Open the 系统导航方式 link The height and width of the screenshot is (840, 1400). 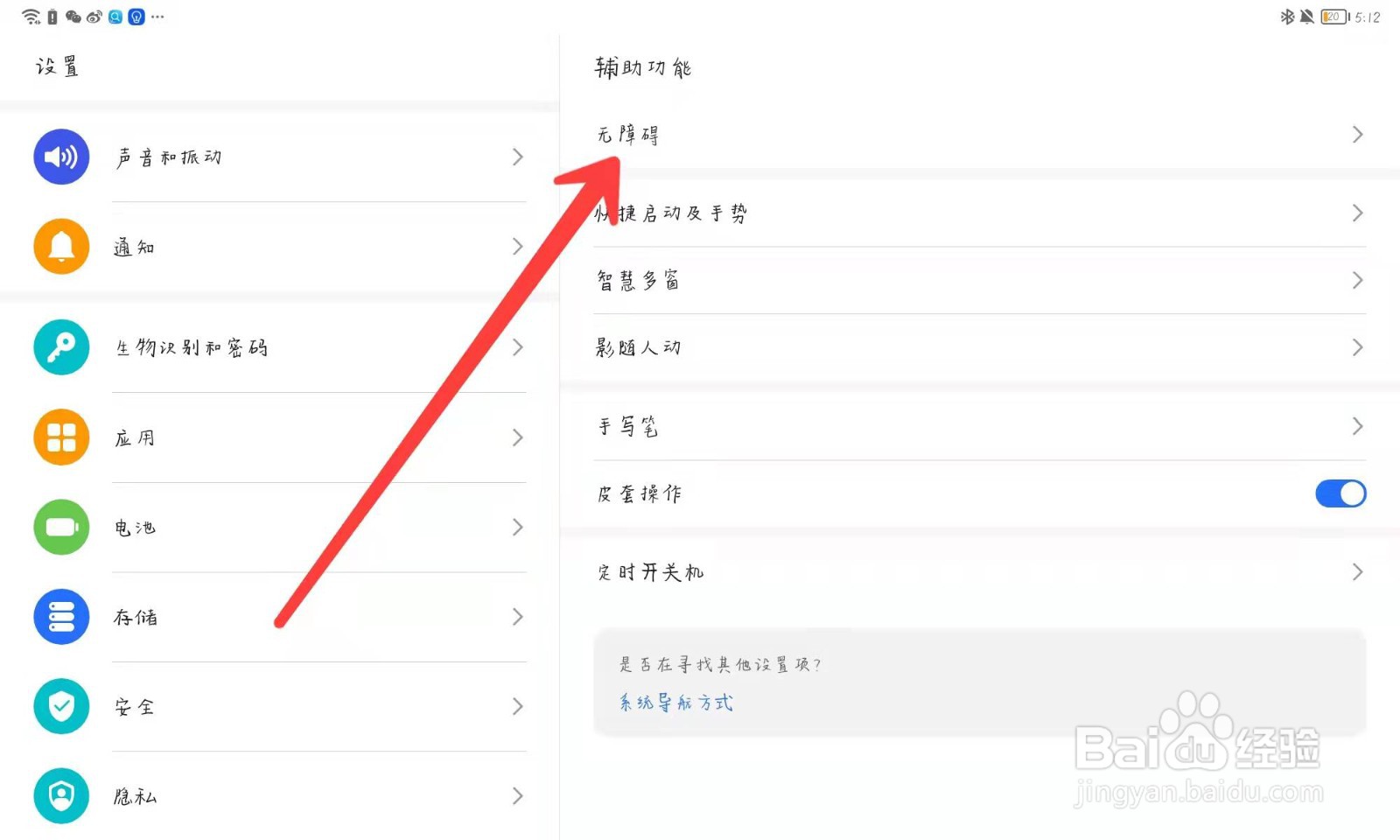[676, 703]
